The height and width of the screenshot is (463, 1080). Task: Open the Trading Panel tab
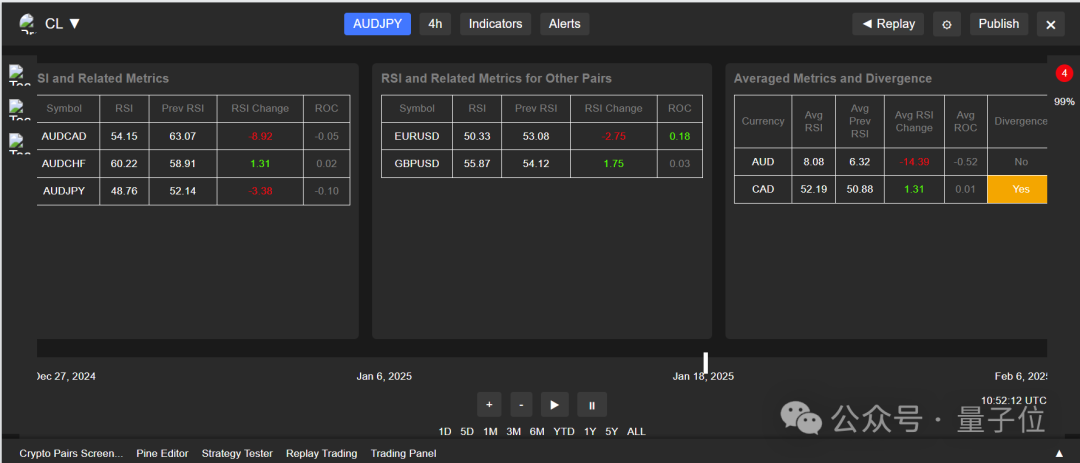[x=403, y=453]
